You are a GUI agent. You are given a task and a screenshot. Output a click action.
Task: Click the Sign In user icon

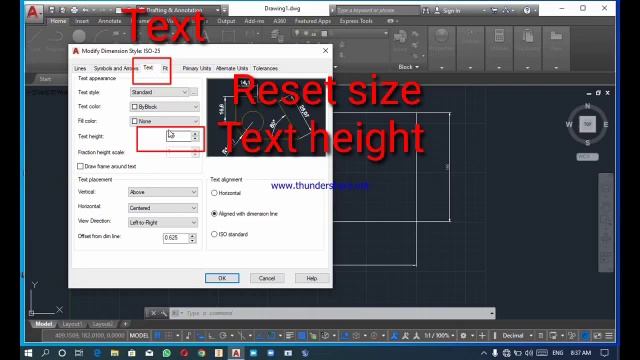(x=437, y=10)
